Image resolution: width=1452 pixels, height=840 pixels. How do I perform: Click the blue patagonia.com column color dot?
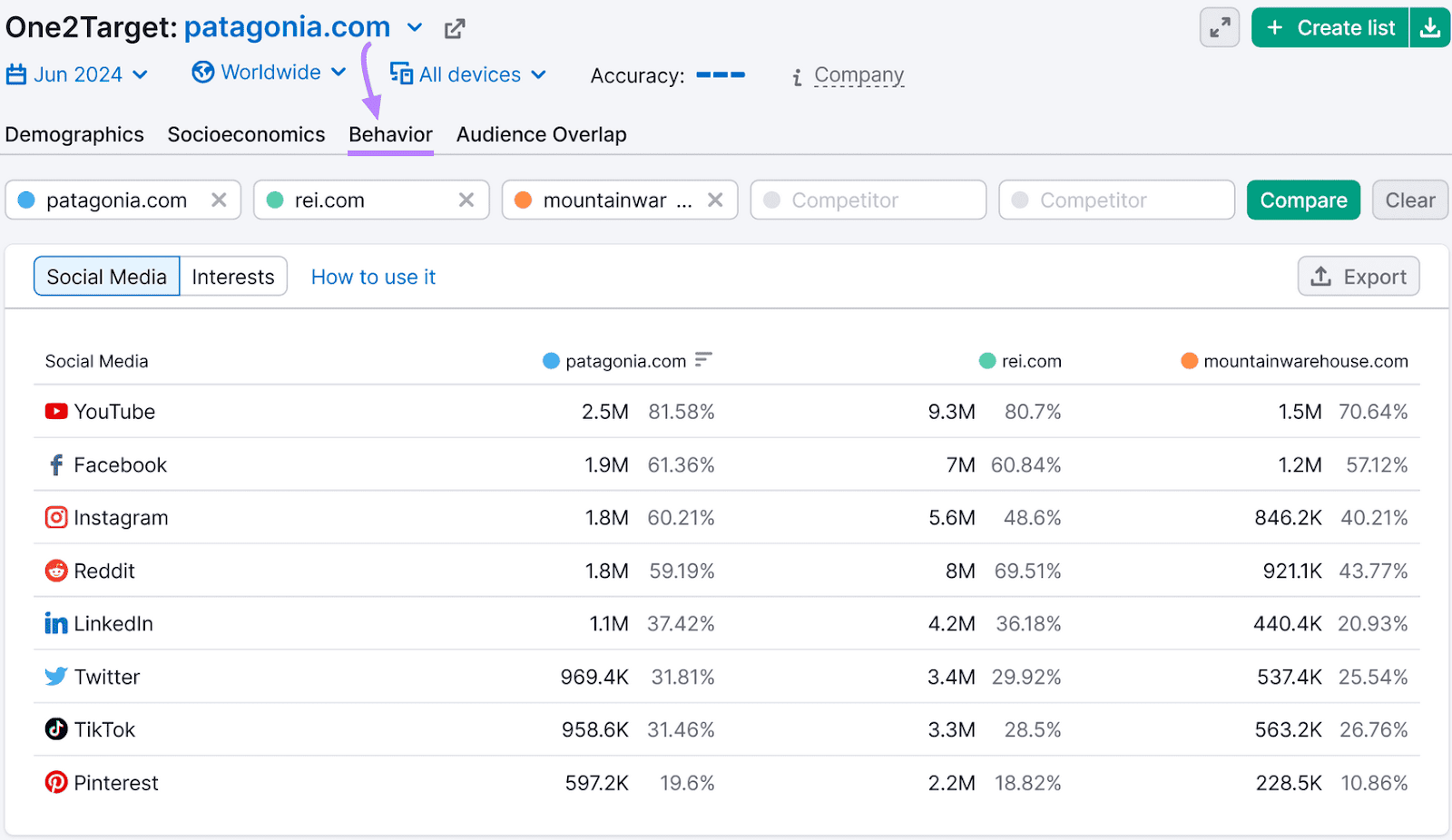point(551,361)
